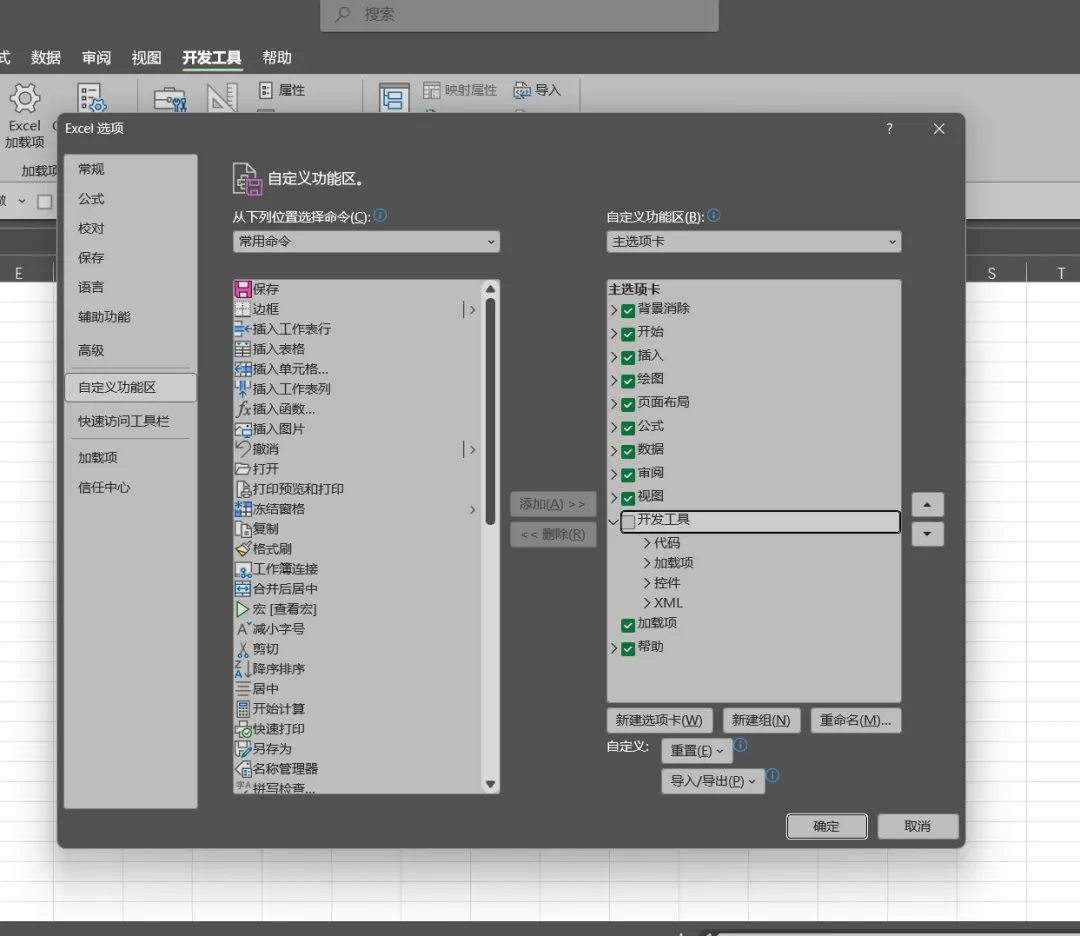
Task: Select the 打开 folder command icon
Action: (243, 469)
